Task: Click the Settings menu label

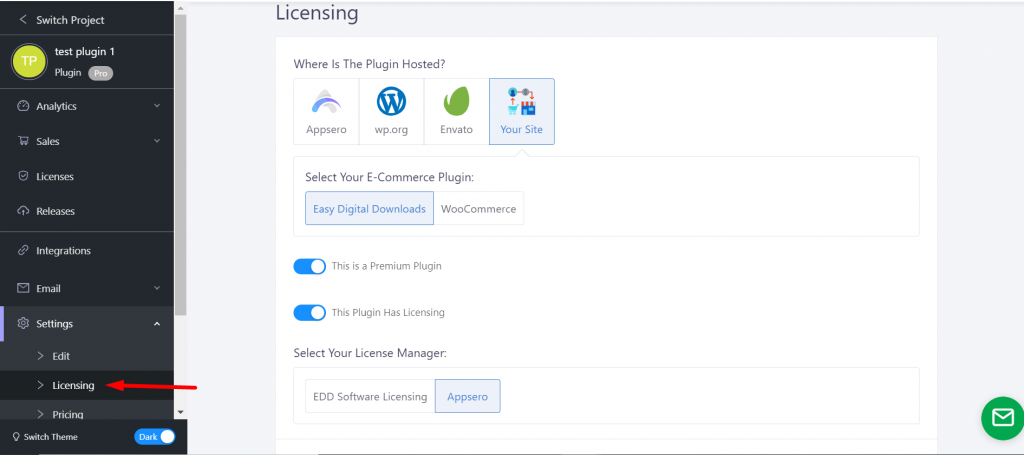Action: [x=55, y=324]
